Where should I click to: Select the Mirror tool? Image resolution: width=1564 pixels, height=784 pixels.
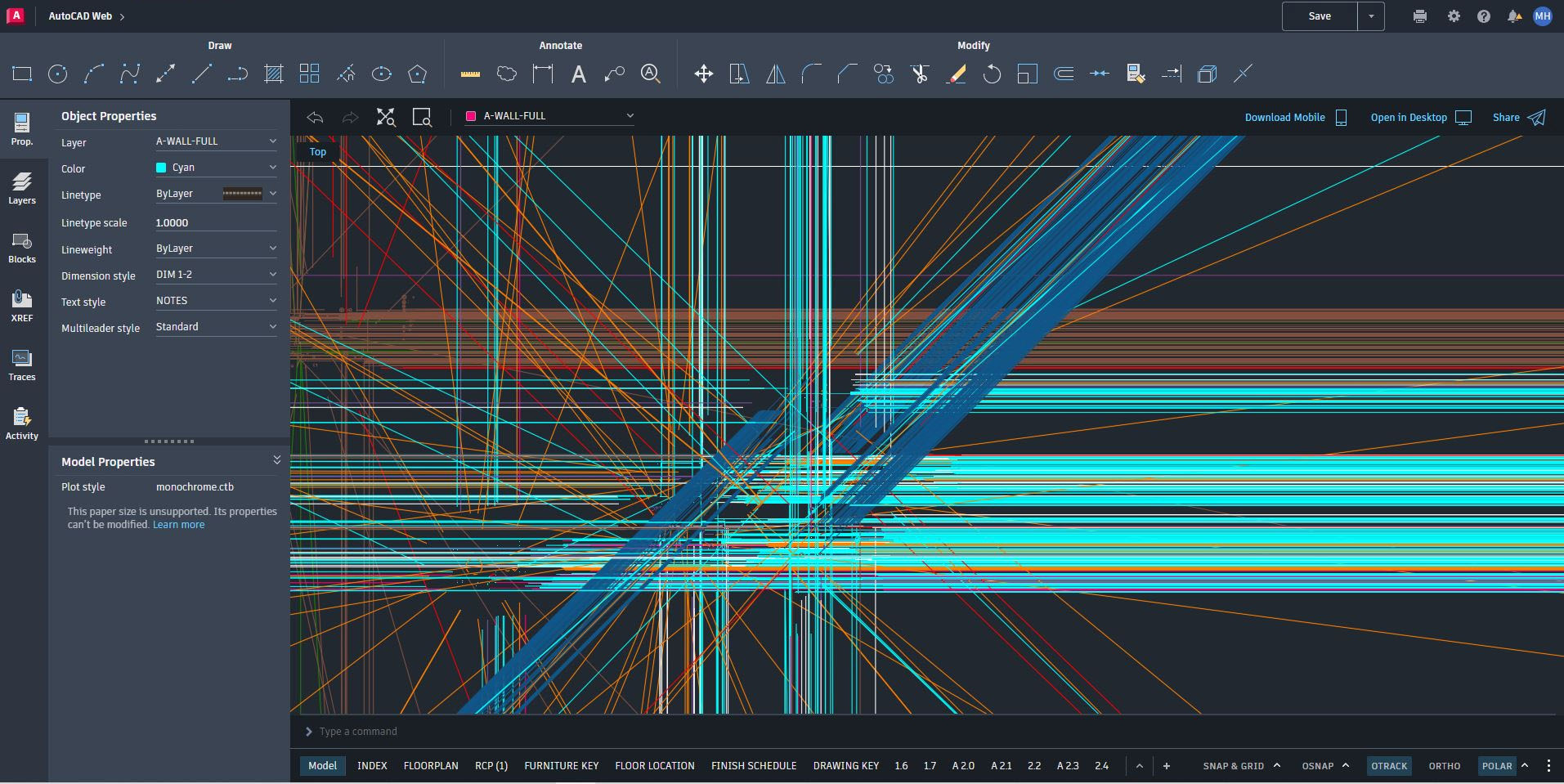tap(774, 74)
